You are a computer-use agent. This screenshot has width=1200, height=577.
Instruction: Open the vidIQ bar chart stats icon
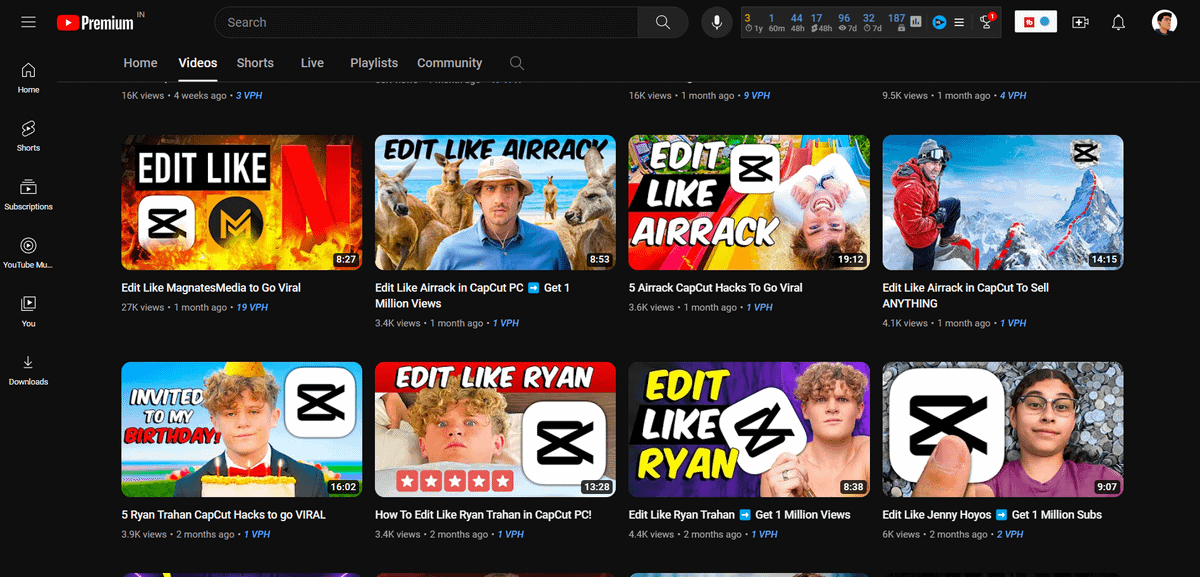(916, 22)
